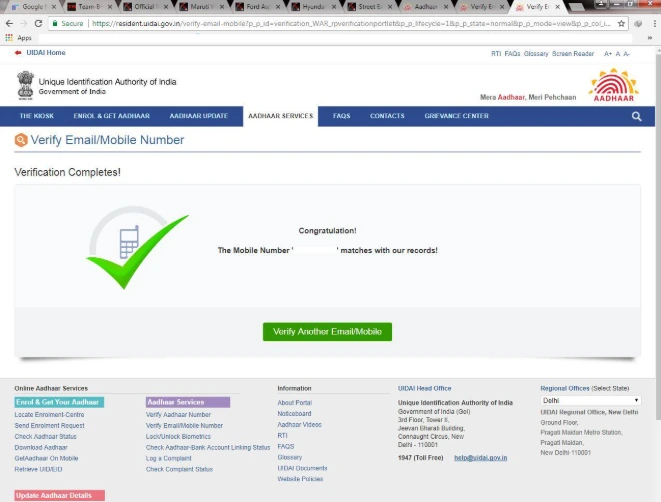661x502 pixels.
Task: Open THE KIOSK menu
Action: [37, 116]
